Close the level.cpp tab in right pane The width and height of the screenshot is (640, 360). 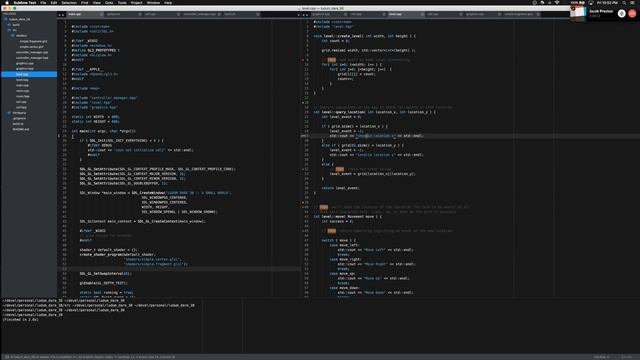click(x=422, y=14)
